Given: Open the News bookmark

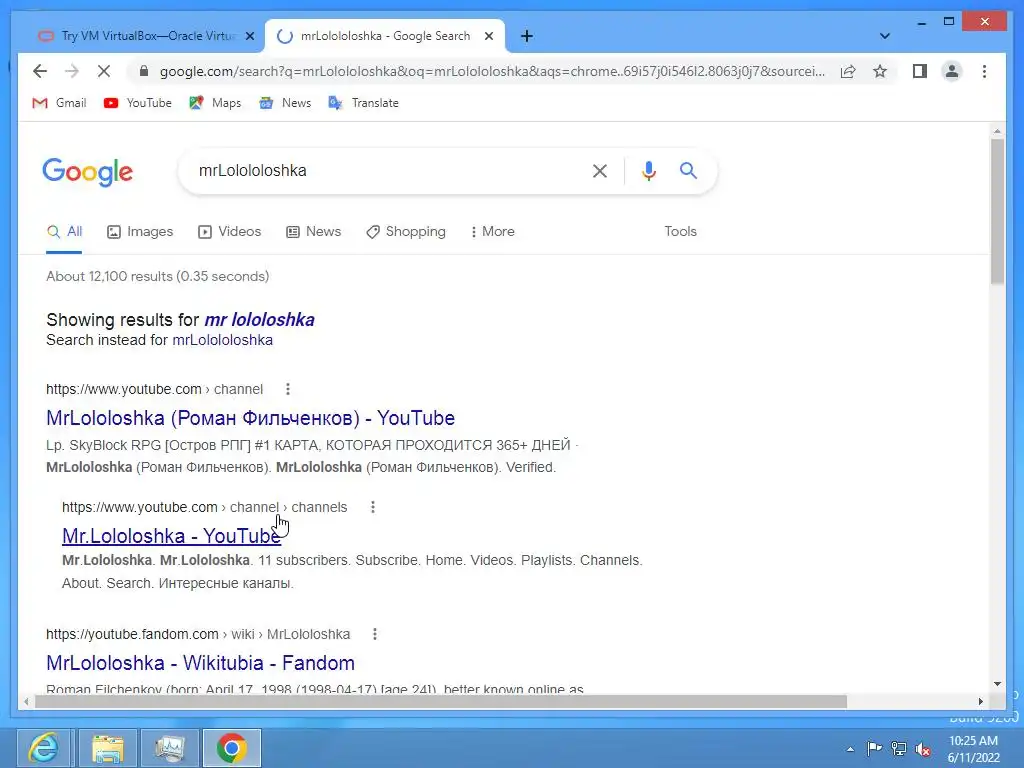Looking at the screenshot, I should (x=285, y=103).
